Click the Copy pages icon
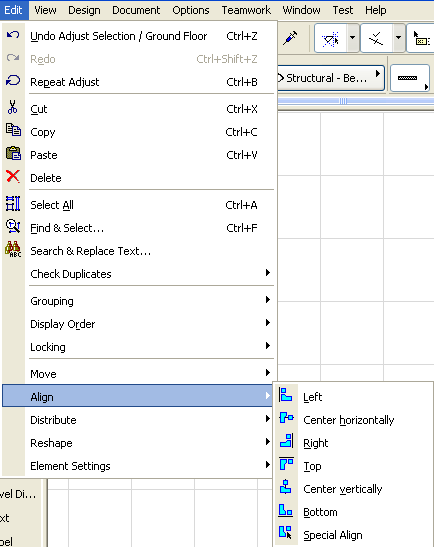This screenshot has height=547, width=434. pyautogui.click(x=13, y=130)
